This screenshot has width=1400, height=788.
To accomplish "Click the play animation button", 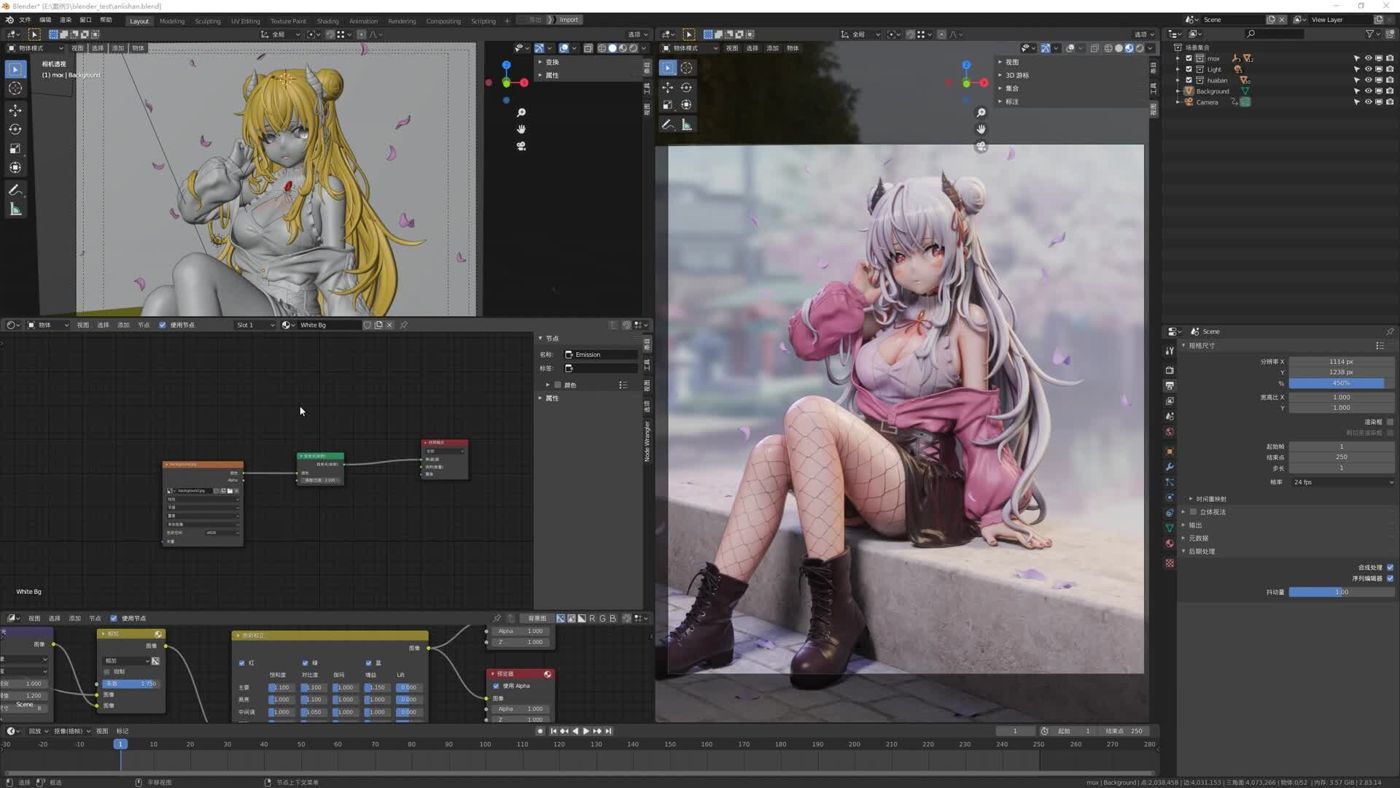I will click(x=586, y=731).
